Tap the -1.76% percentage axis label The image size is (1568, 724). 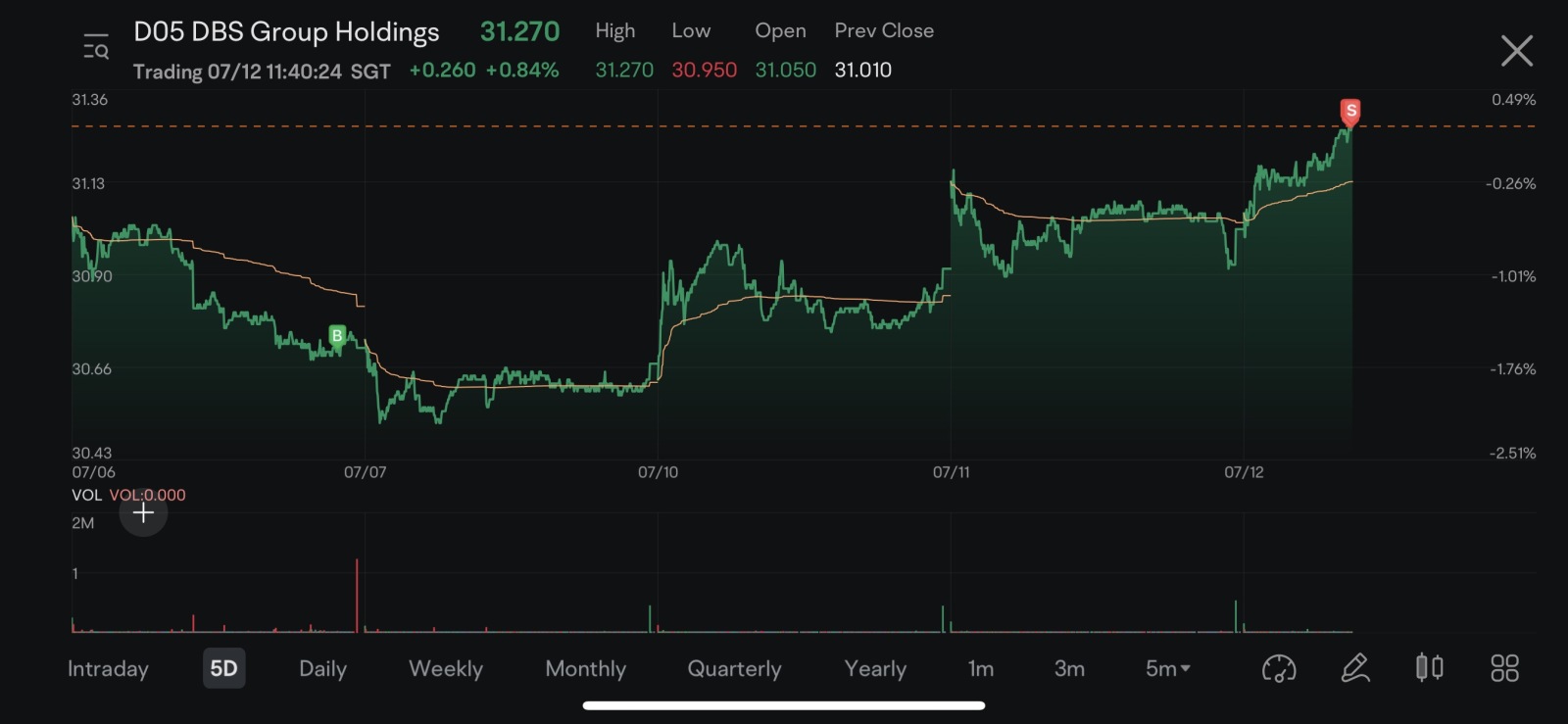point(1512,369)
